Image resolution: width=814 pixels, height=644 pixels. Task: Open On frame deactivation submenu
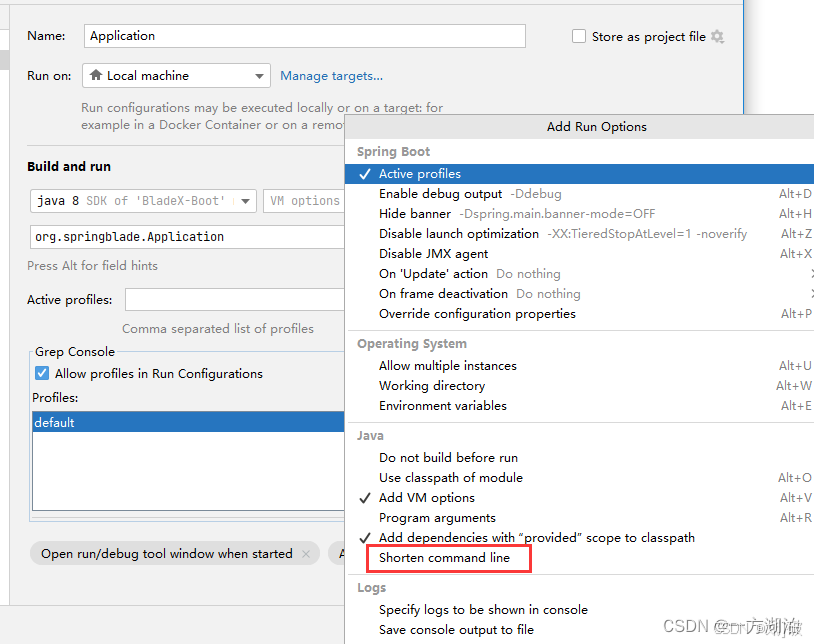(x=579, y=294)
